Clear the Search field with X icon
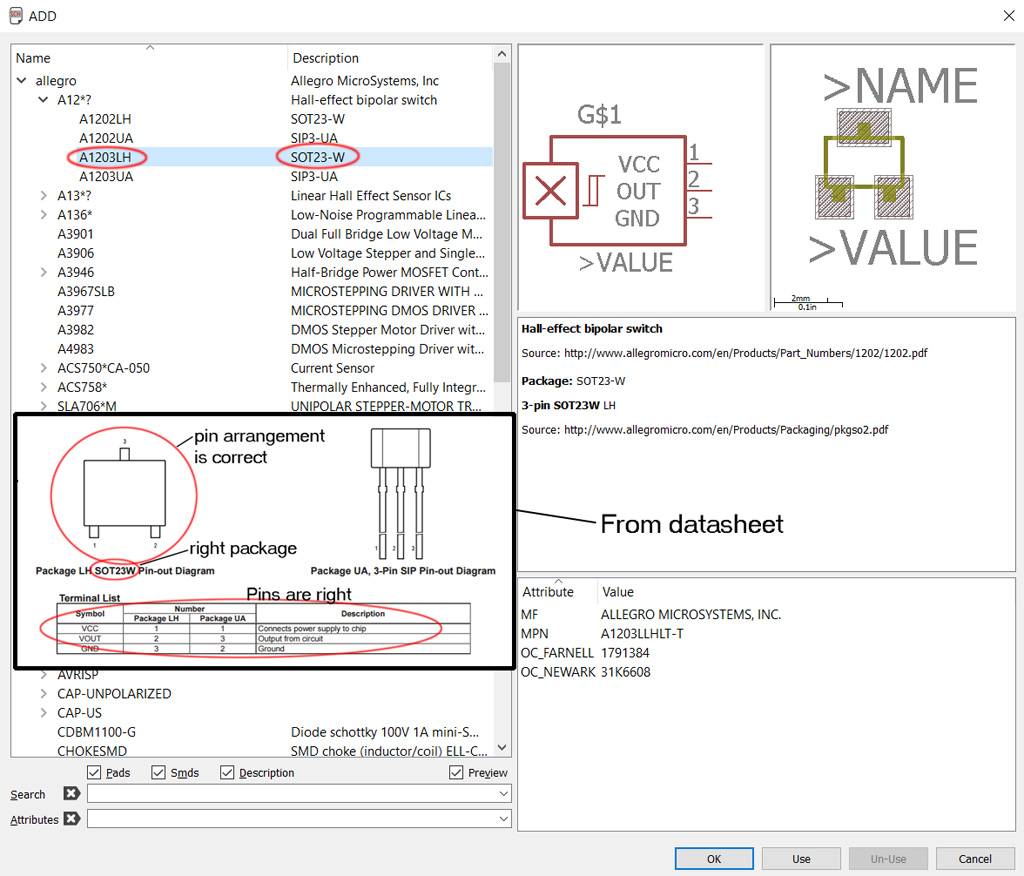1024x876 pixels. (71, 793)
